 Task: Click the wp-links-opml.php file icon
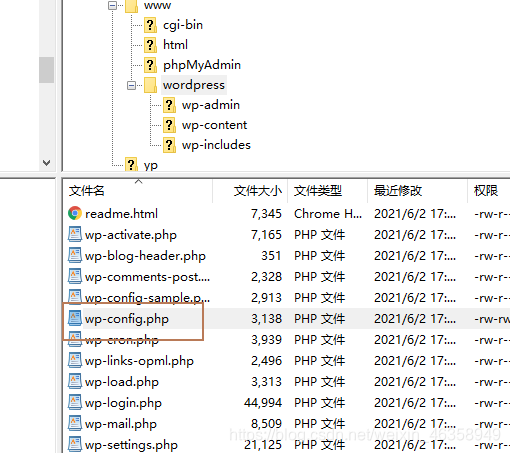click(75, 360)
